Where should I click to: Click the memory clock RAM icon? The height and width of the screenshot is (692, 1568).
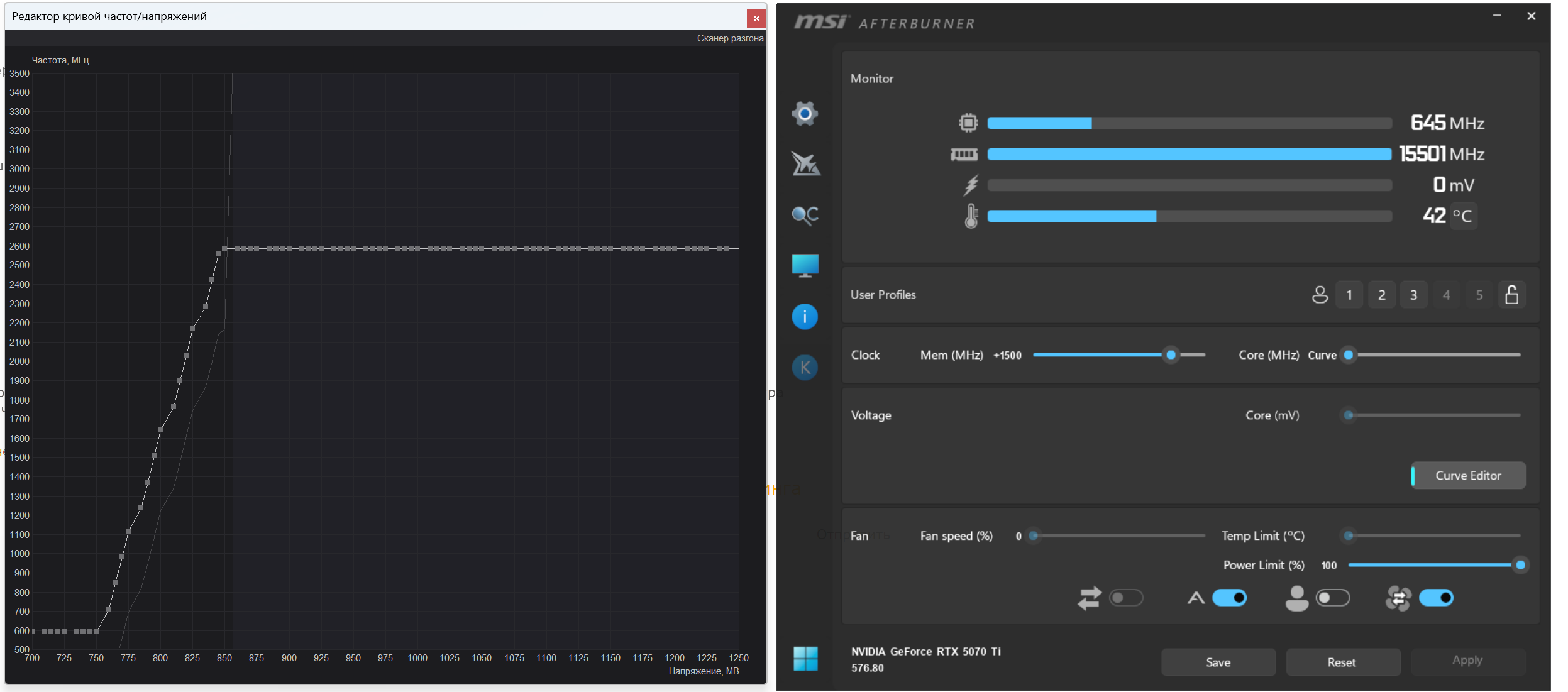(x=964, y=154)
